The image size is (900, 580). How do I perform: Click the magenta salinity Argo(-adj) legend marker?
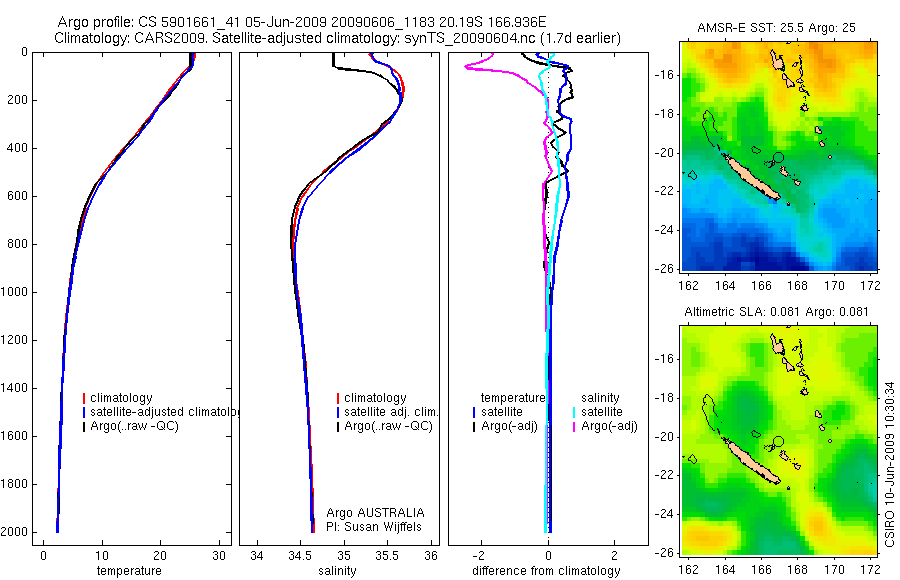[574, 426]
